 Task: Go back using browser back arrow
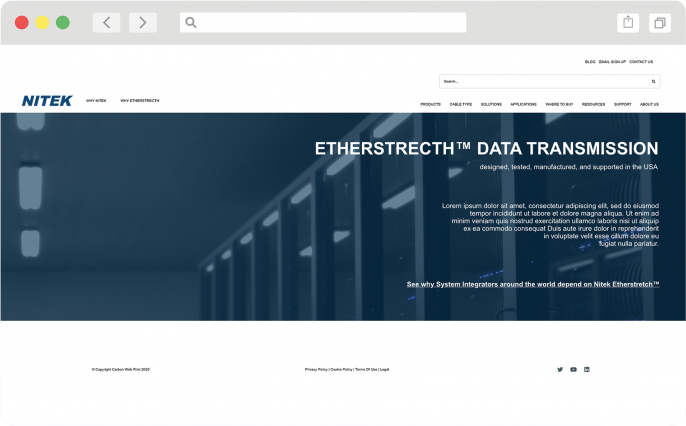(106, 22)
